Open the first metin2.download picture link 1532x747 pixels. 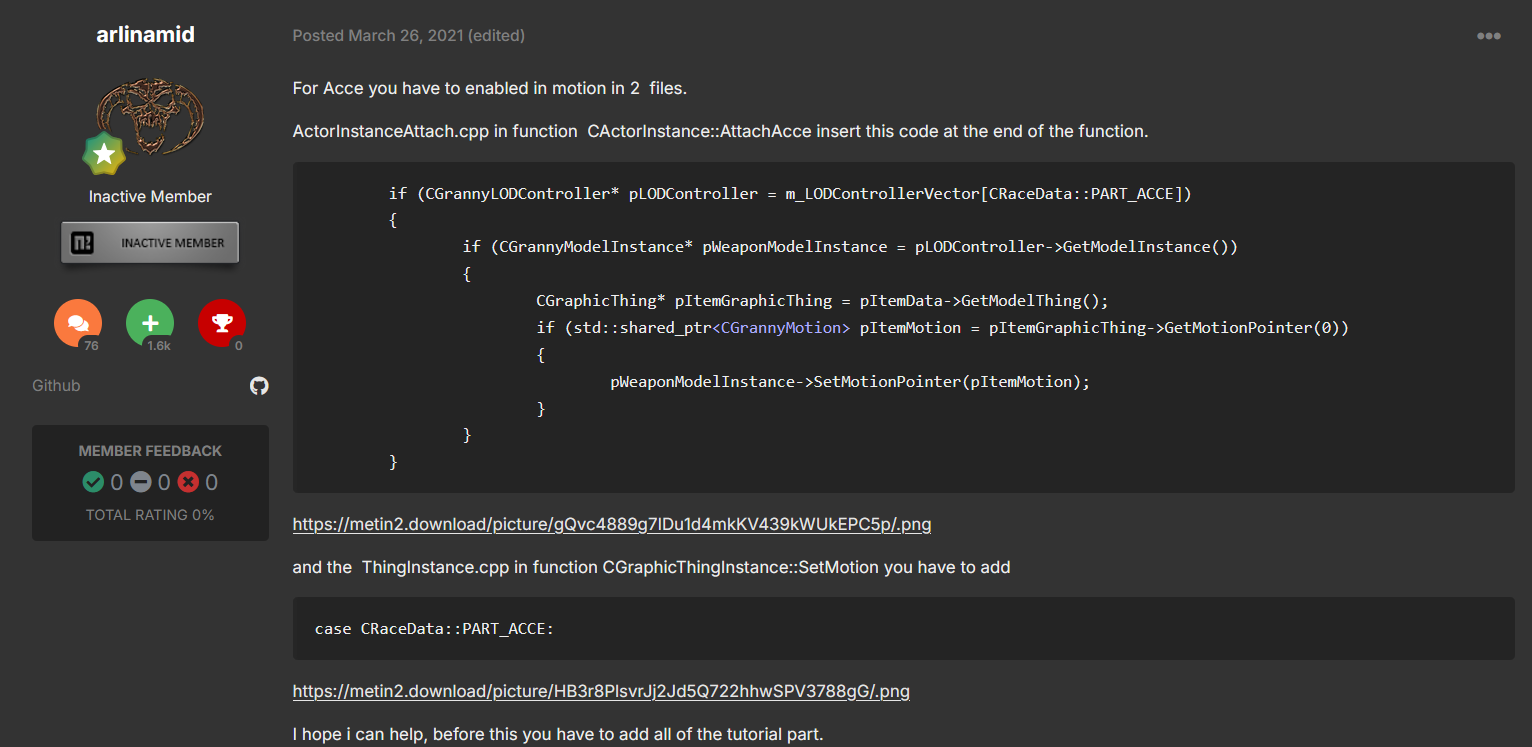coord(611,524)
